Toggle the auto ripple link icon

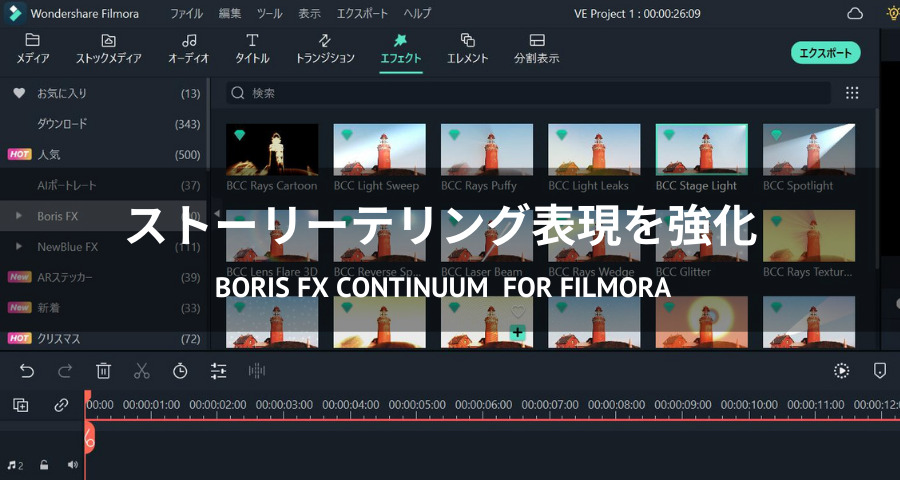pyautogui.click(x=61, y=405)
